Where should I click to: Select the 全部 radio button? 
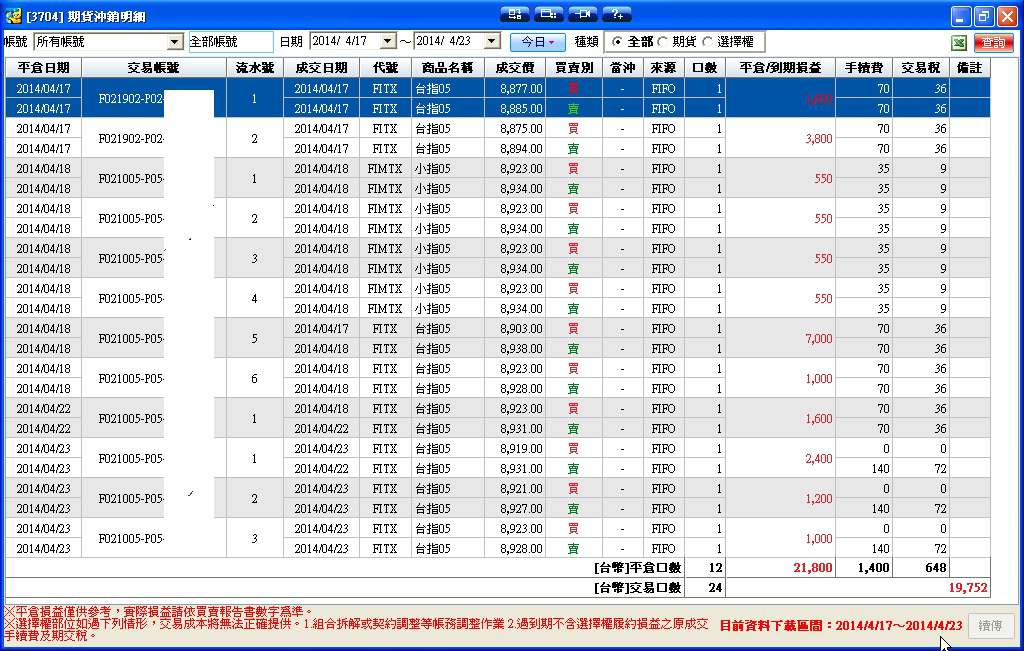pos(617,42)
